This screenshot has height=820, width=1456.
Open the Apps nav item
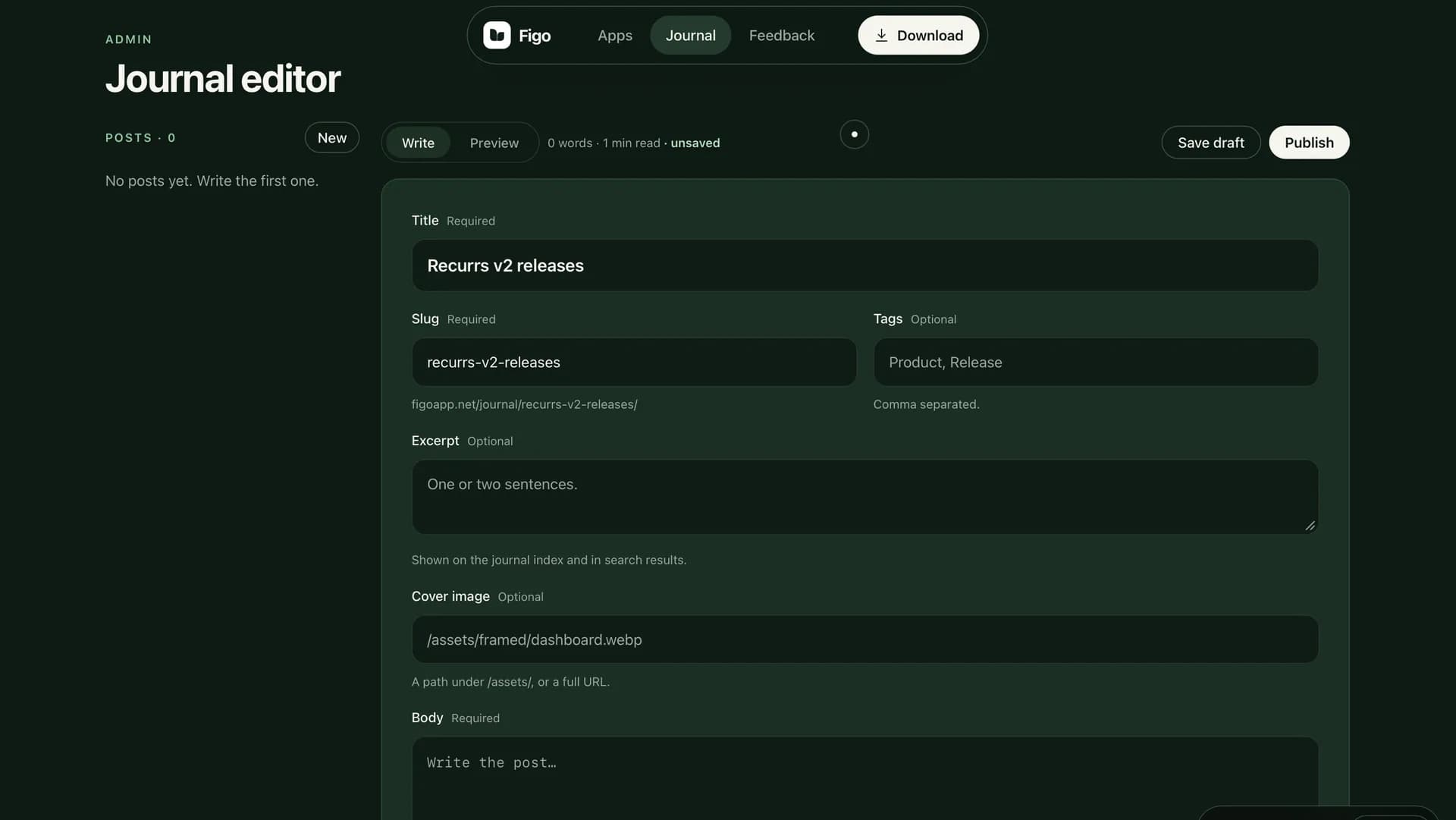(614, 36)
